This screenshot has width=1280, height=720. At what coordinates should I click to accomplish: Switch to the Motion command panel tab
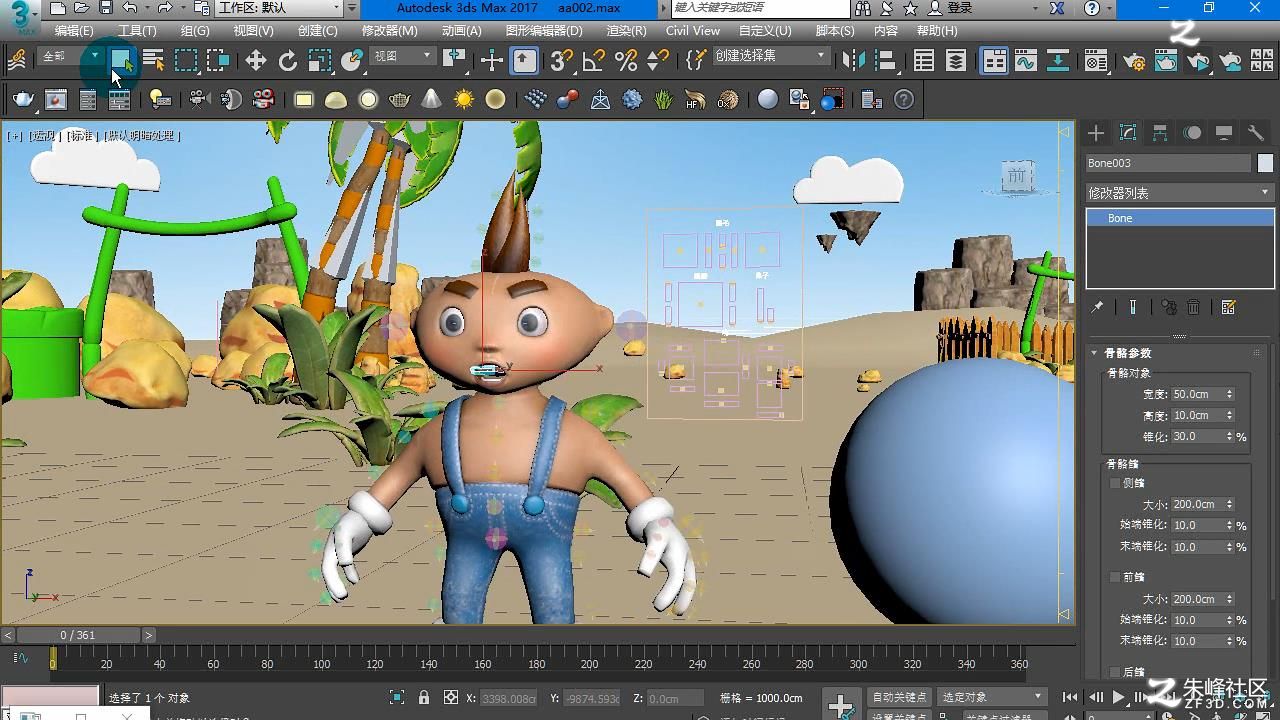tap(1192, 133)
